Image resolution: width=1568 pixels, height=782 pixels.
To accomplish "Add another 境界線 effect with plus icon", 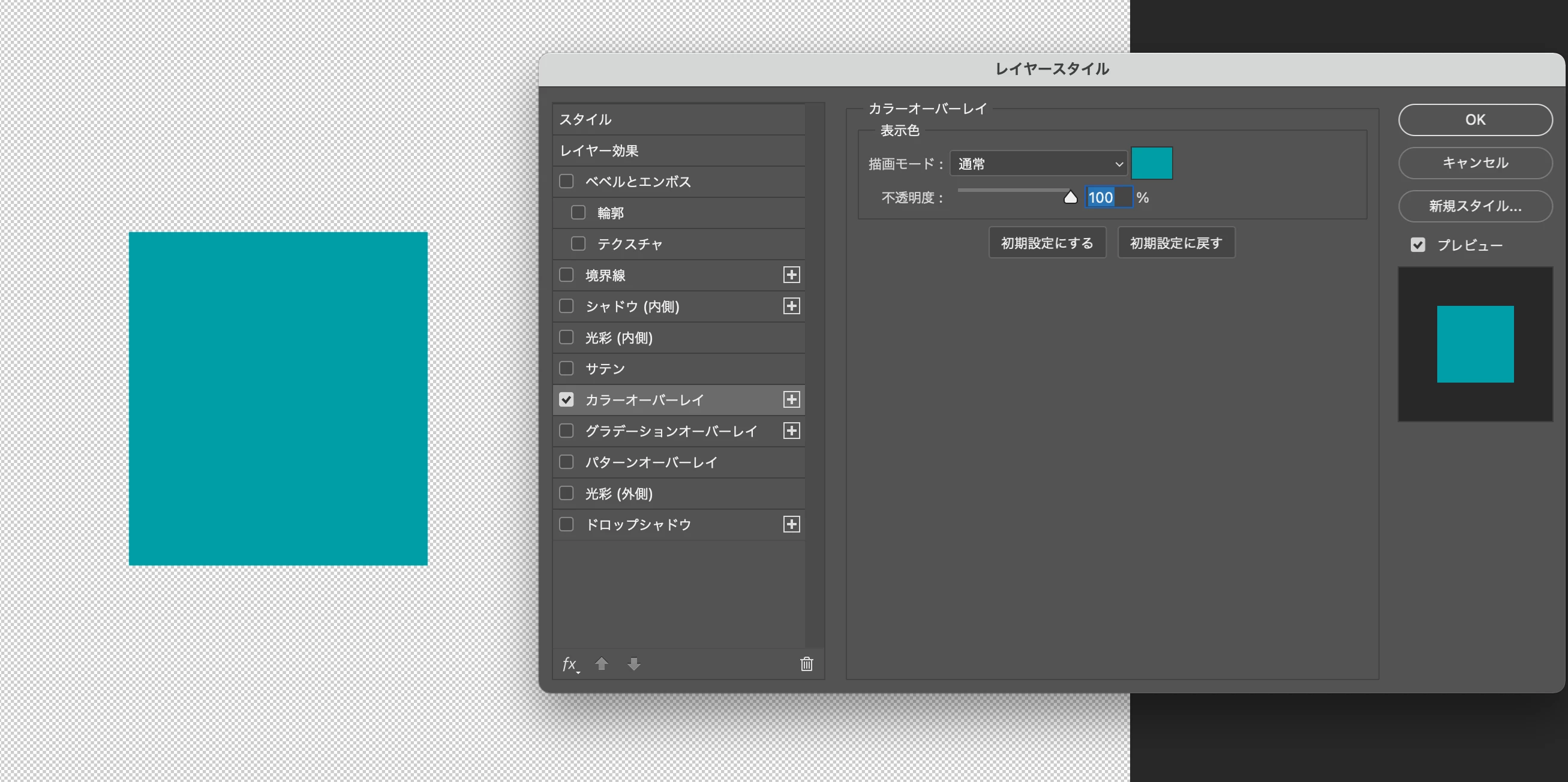I will [x=791, y=275].
